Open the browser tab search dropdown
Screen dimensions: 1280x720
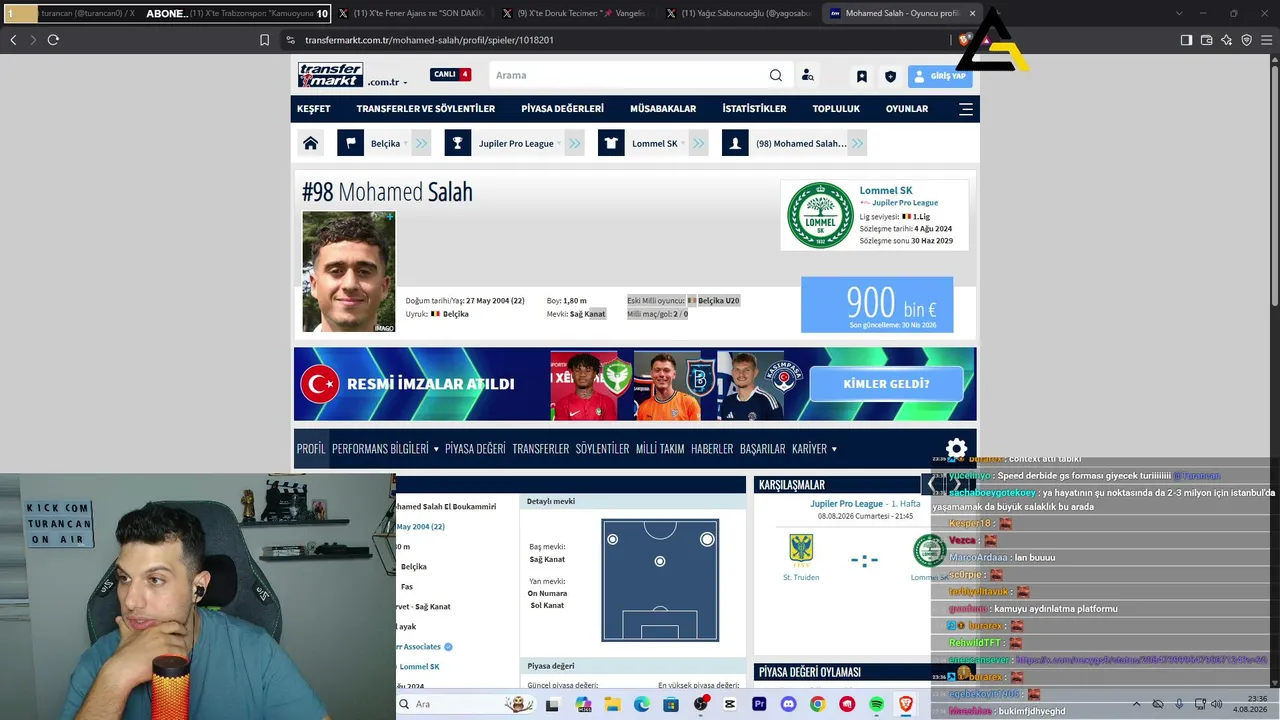tap(1178, 13)
